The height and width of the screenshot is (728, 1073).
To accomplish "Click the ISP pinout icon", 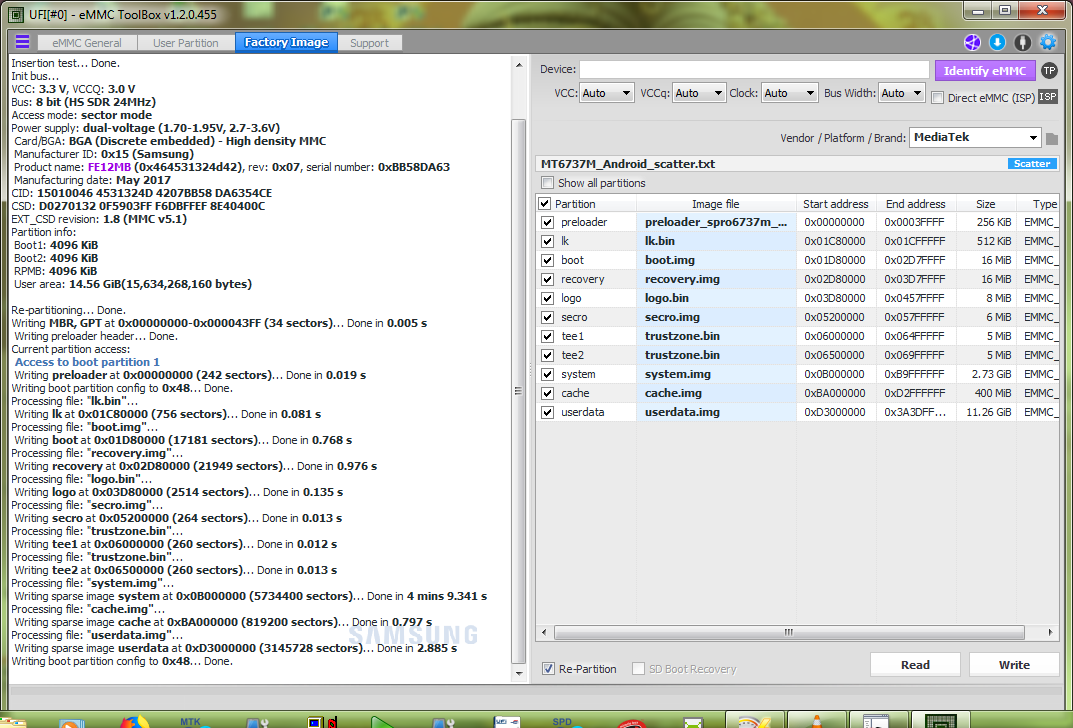I will pyautogui.click(x=1048, y=96).
